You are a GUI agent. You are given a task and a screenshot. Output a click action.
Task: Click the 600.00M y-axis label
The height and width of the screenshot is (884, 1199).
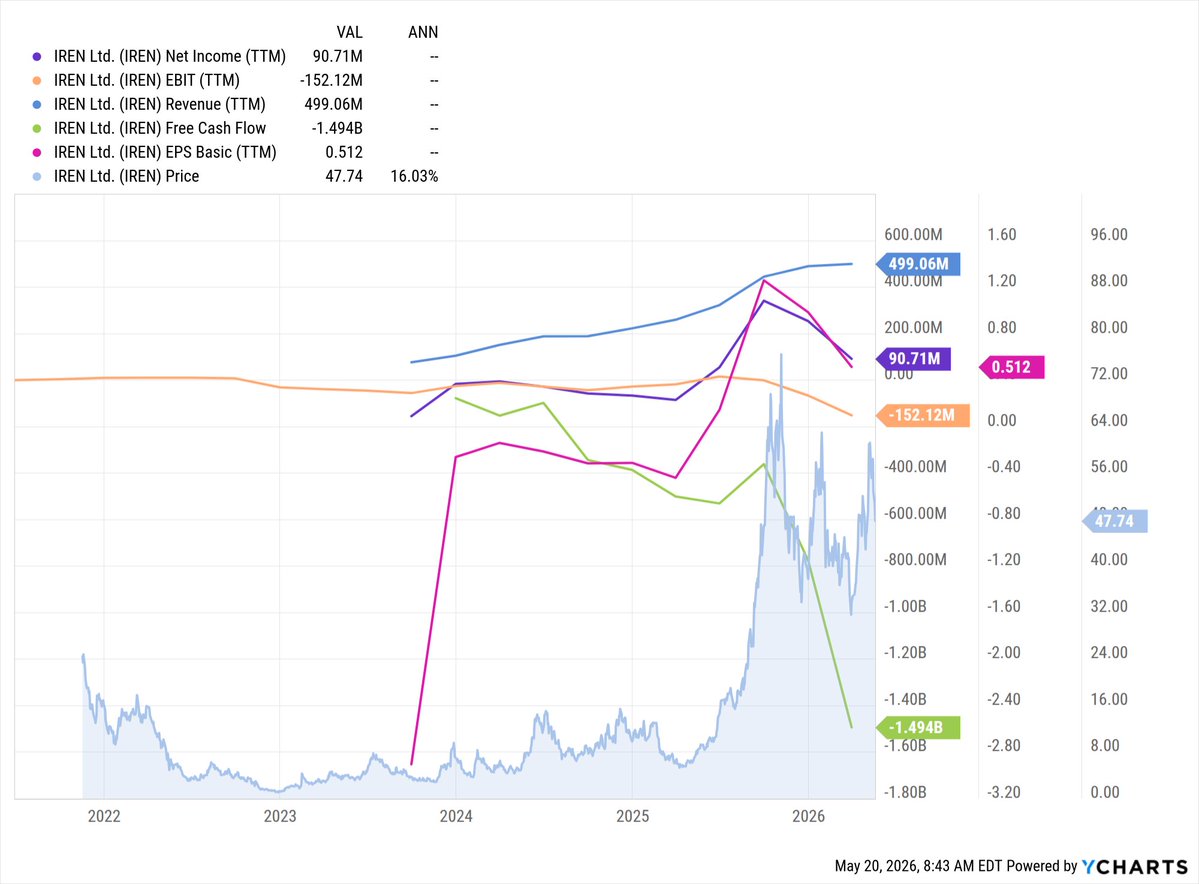(913, 235)
